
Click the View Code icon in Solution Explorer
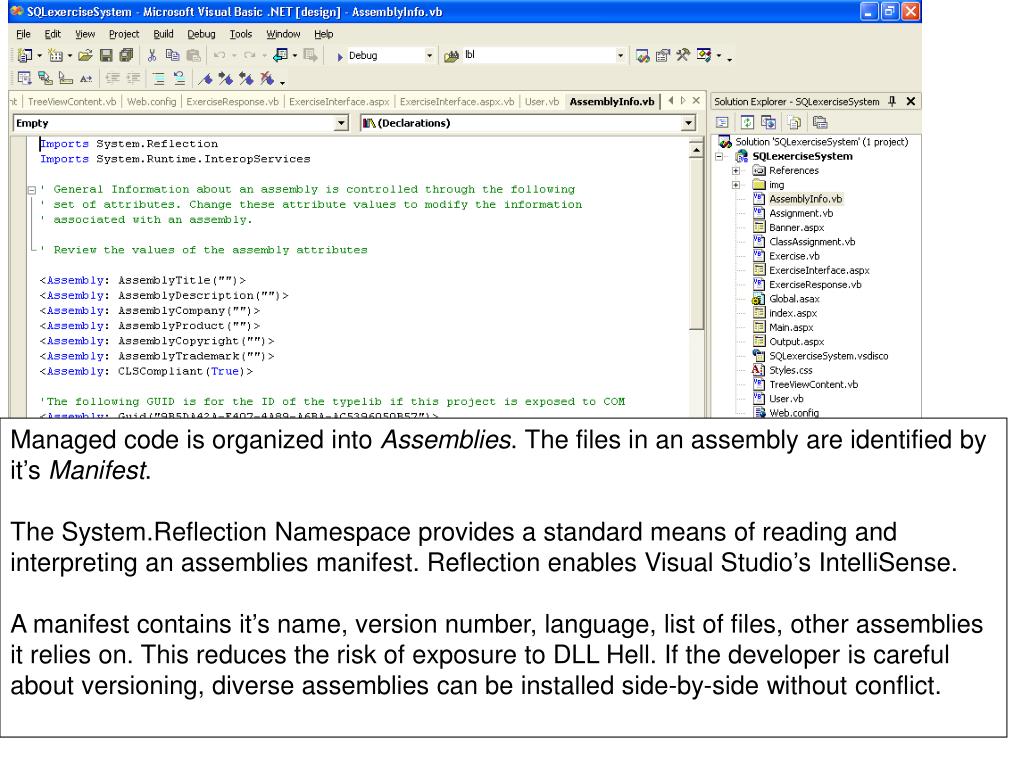click(x=722, y=122)
